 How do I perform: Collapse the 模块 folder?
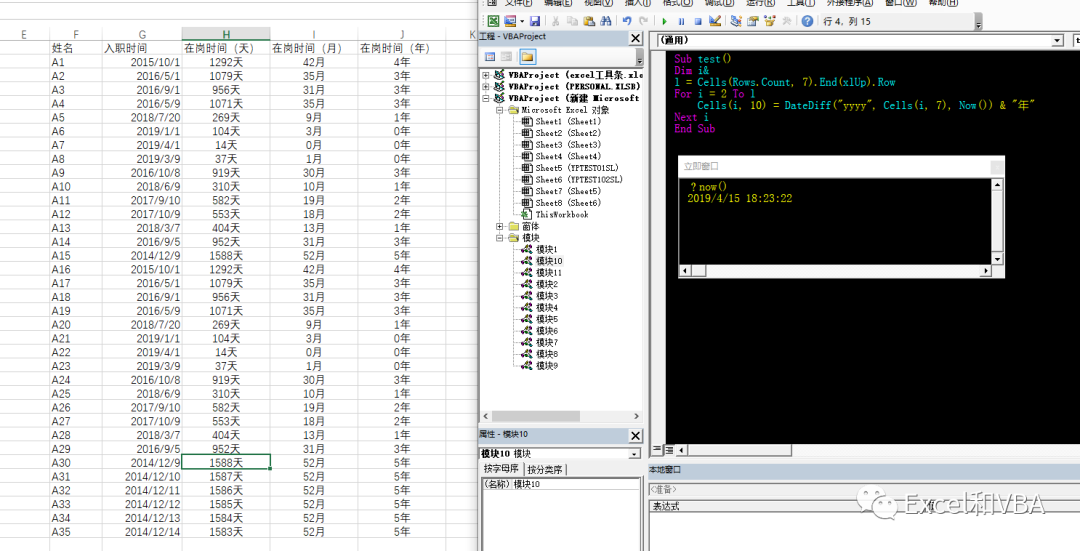pos(500,238)
